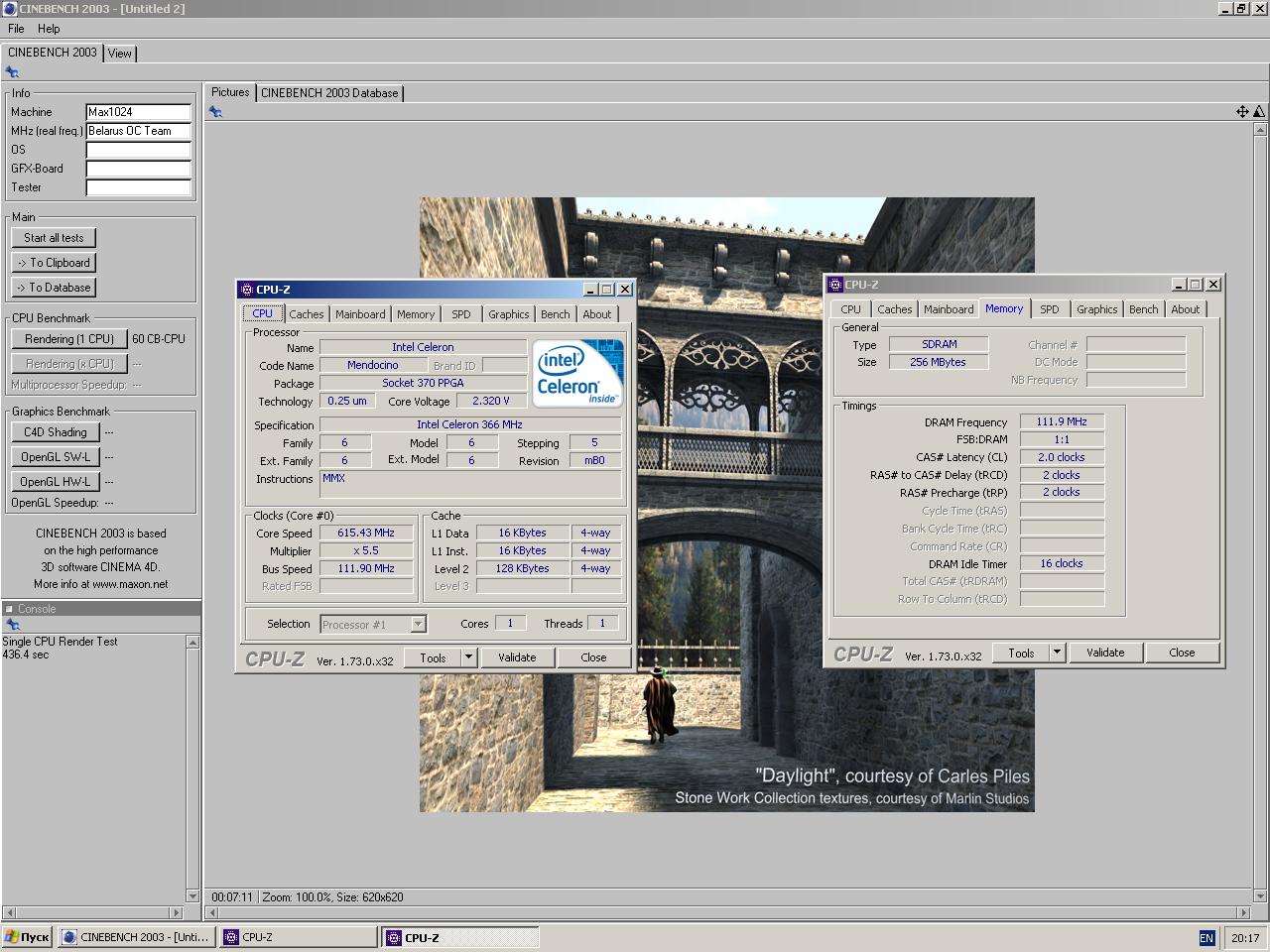Click the MHz (real freq.) input field
1270x952 pixels.
click(x=138, y=131)
